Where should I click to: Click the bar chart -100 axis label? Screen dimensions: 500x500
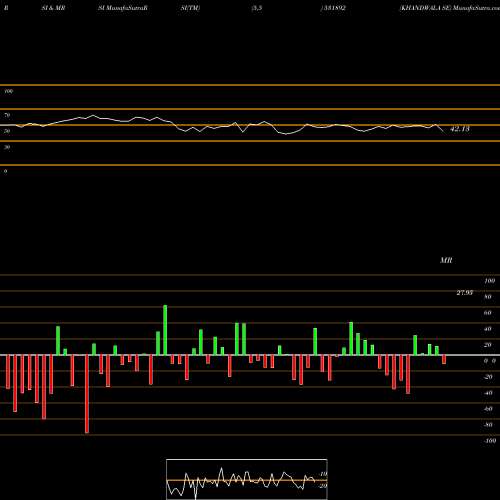[489, 441]
